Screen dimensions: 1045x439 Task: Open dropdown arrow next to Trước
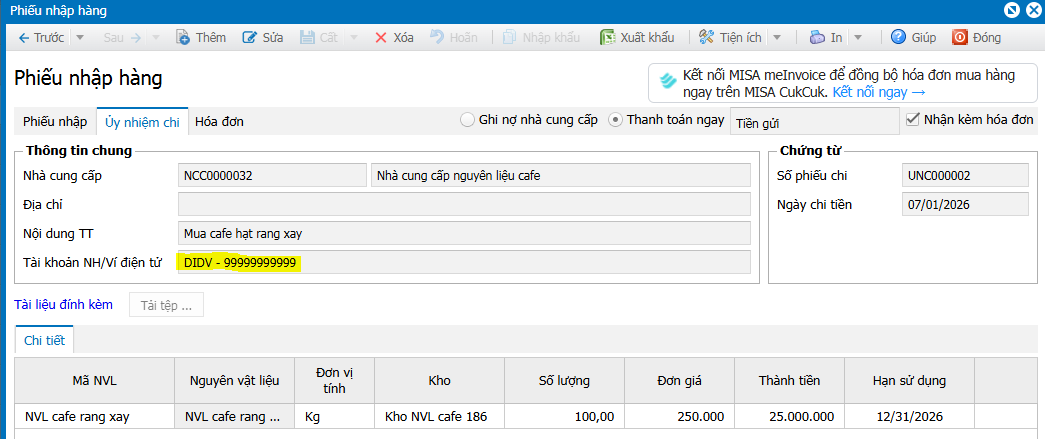pos(80,37)
